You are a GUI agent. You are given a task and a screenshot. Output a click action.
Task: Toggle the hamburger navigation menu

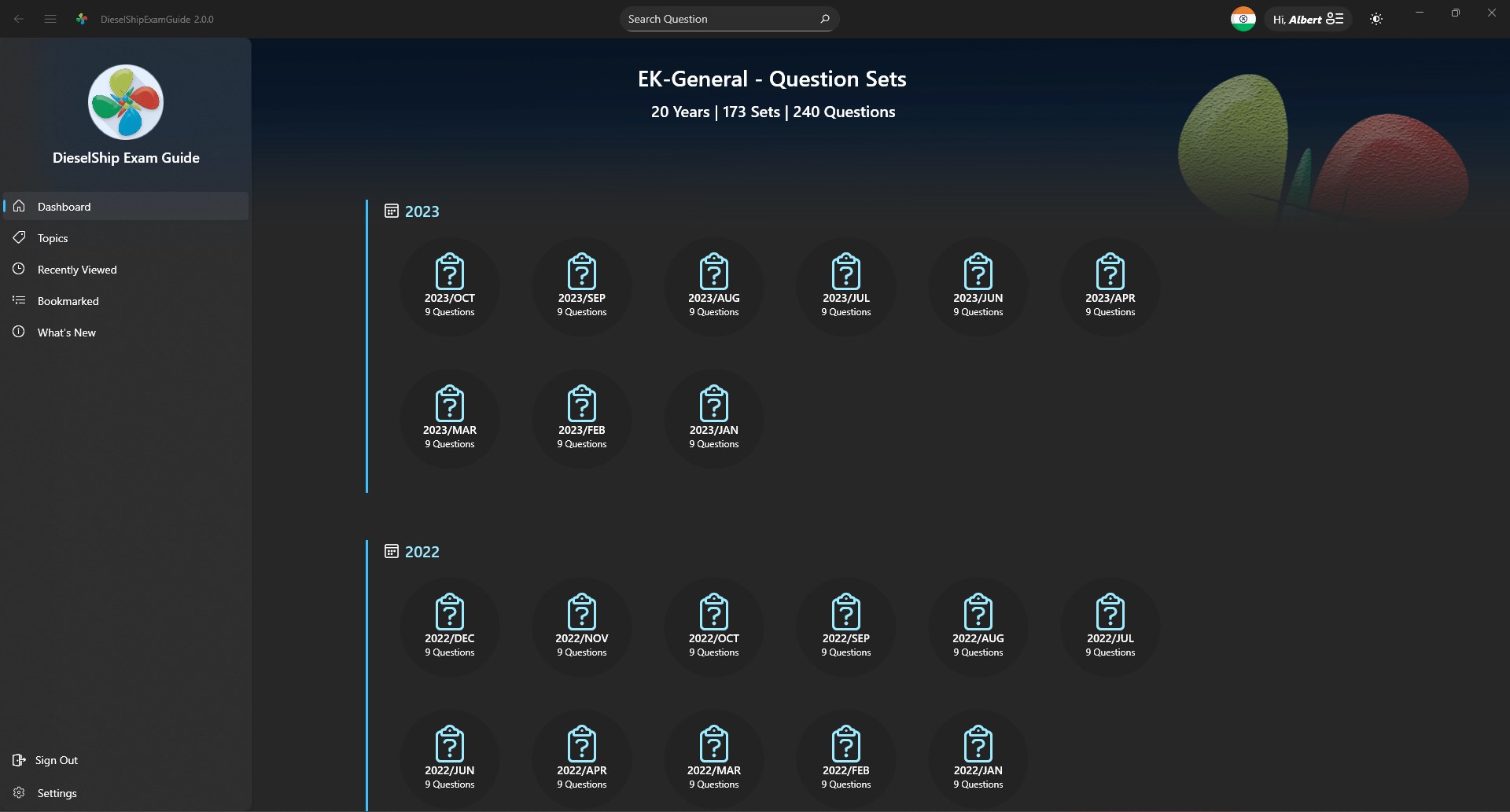tap(50, 19)
